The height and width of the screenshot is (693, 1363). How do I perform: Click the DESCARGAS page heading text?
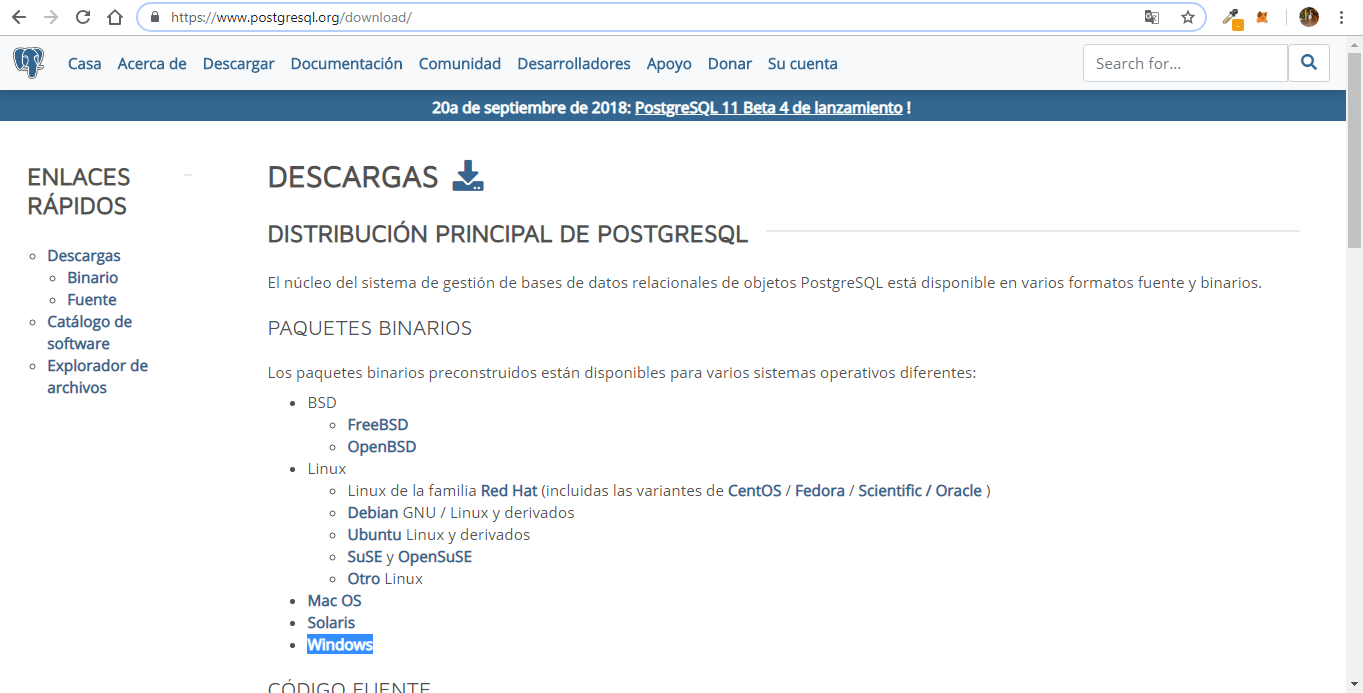353,177
